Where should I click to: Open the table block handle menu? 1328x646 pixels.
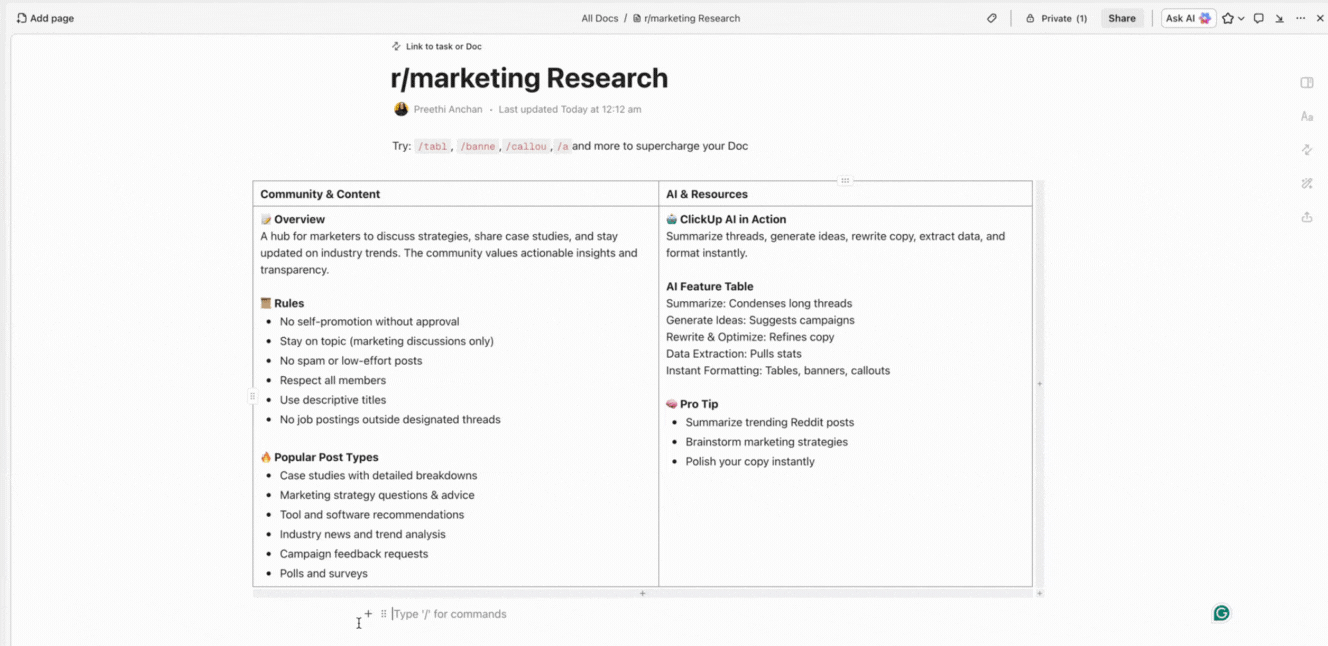[845, 181]
